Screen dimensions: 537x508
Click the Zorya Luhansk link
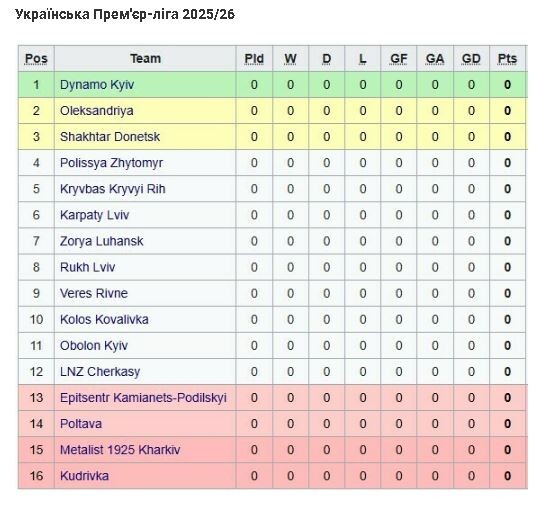click(101, 241)
